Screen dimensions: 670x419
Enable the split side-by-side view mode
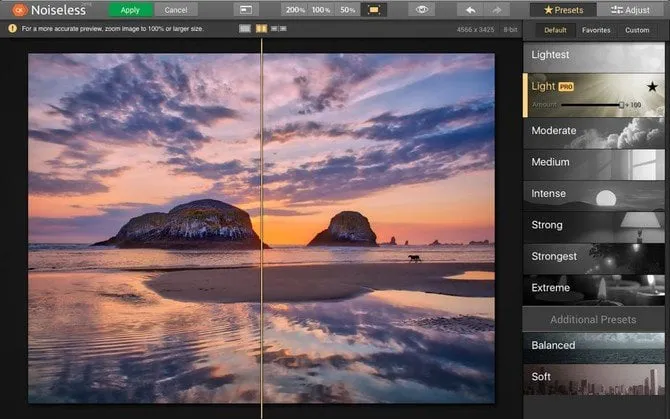click(260, 29)
